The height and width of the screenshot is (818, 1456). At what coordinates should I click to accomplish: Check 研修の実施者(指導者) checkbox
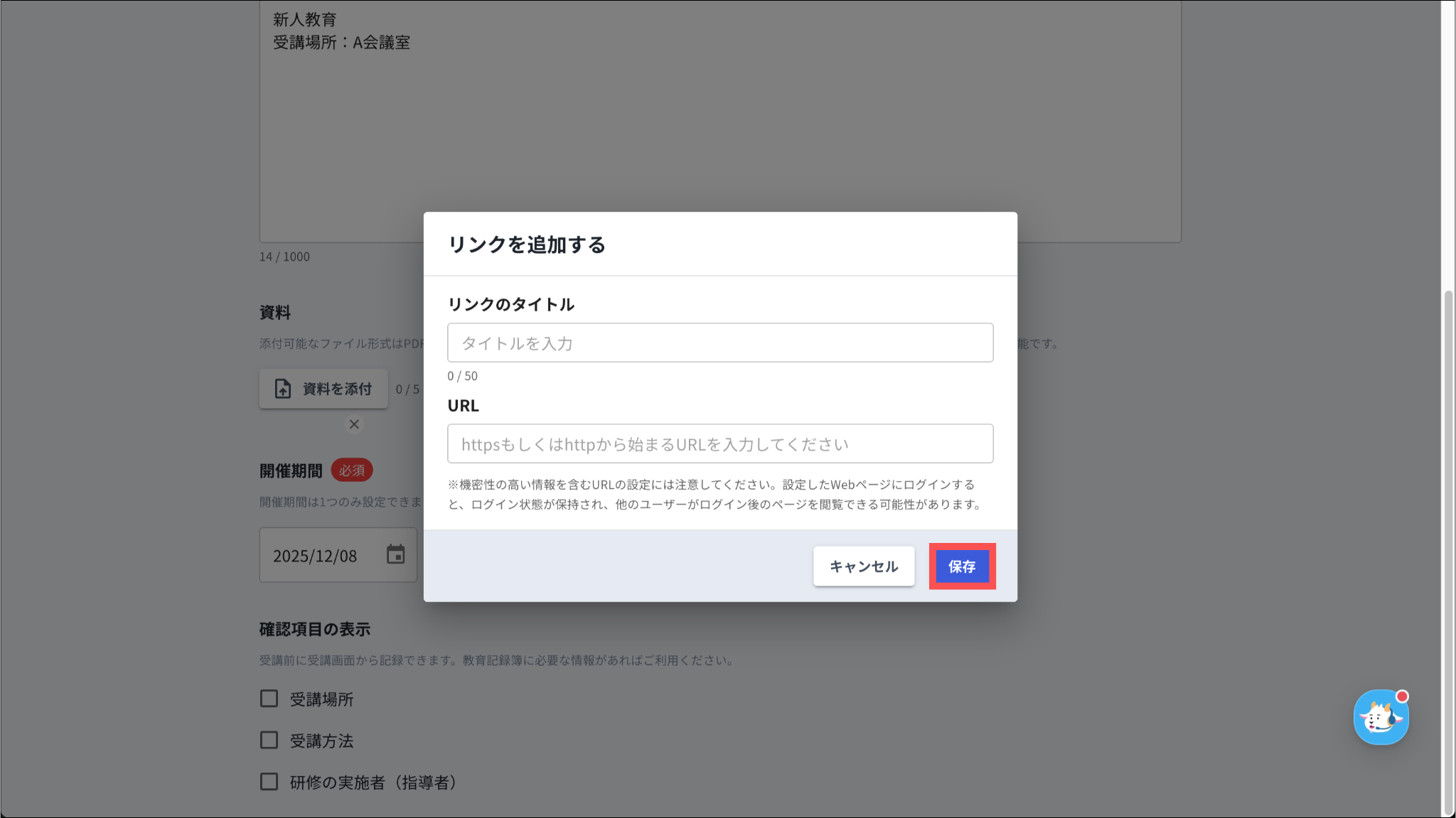point(269,782)
